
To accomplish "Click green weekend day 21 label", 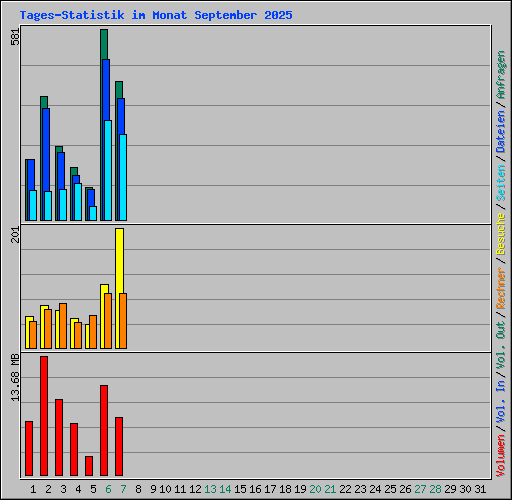I will pyautogui.click(x=330, y=489).
